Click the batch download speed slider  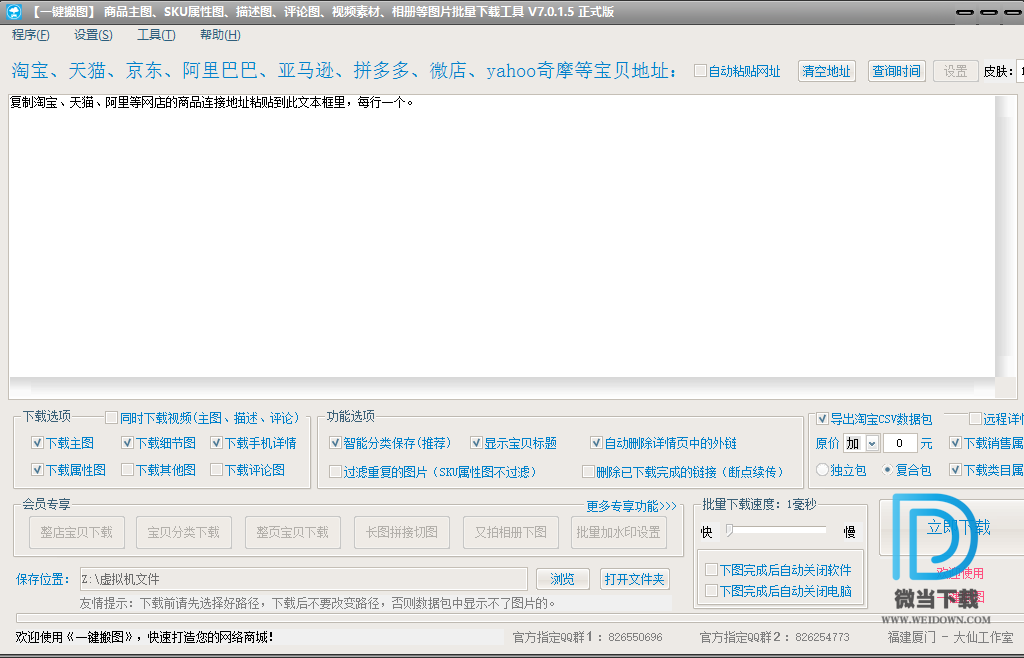click(777, 531)
